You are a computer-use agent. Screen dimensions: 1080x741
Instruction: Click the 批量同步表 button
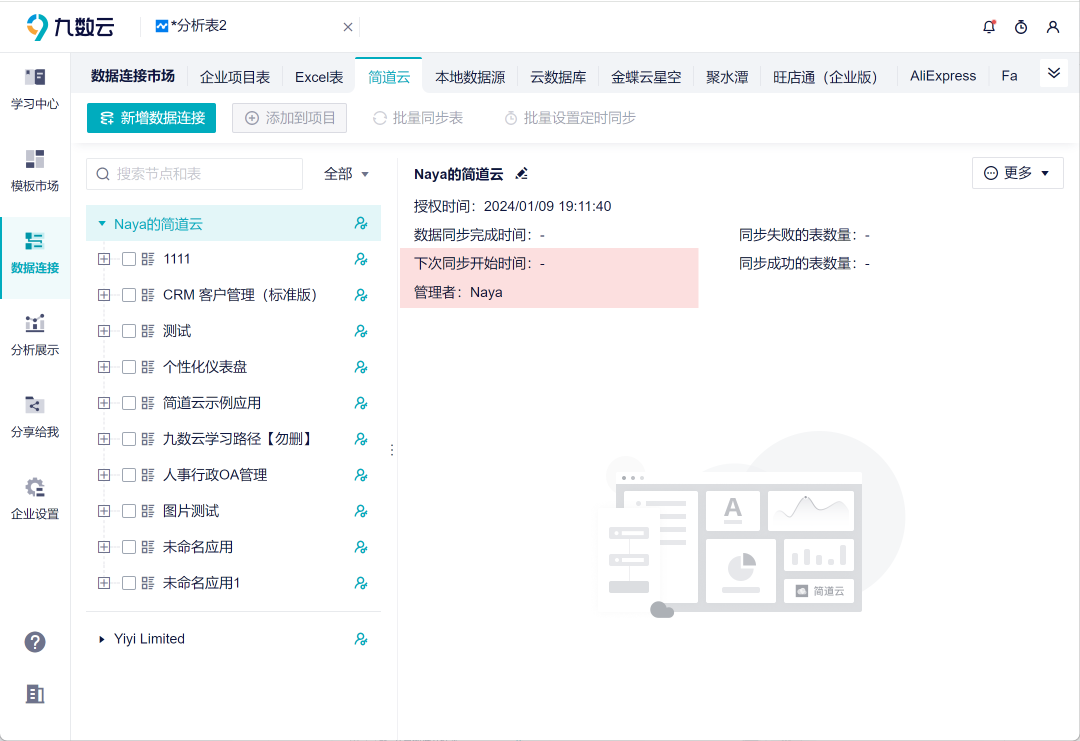(x=418, y=118)
